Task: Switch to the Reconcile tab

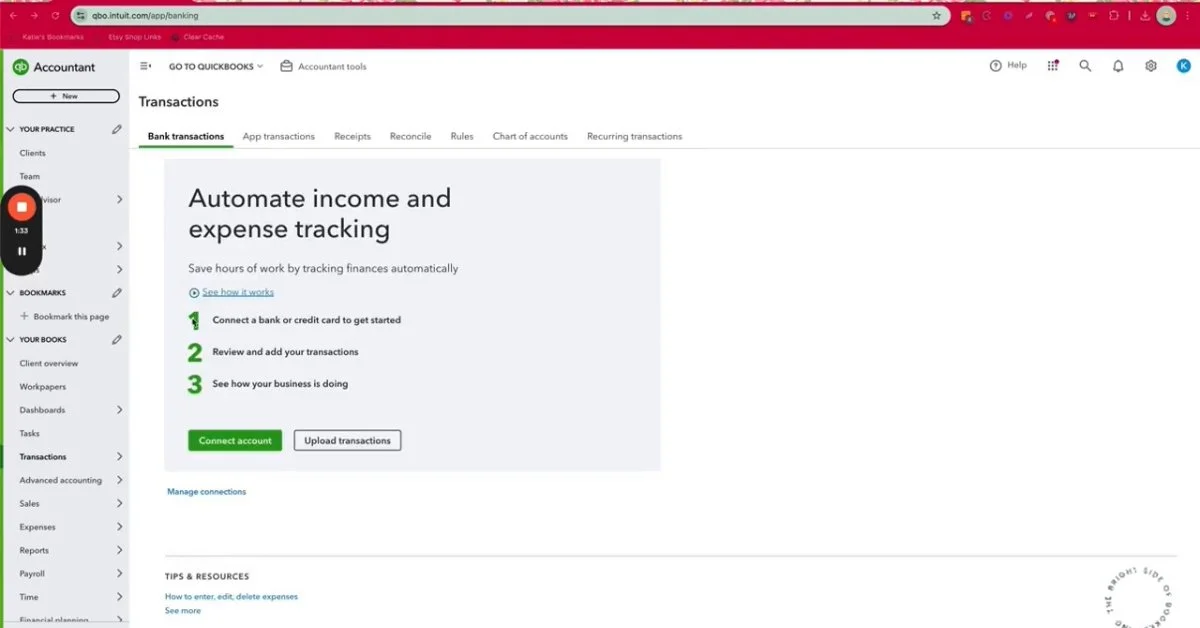Action: 410,136
